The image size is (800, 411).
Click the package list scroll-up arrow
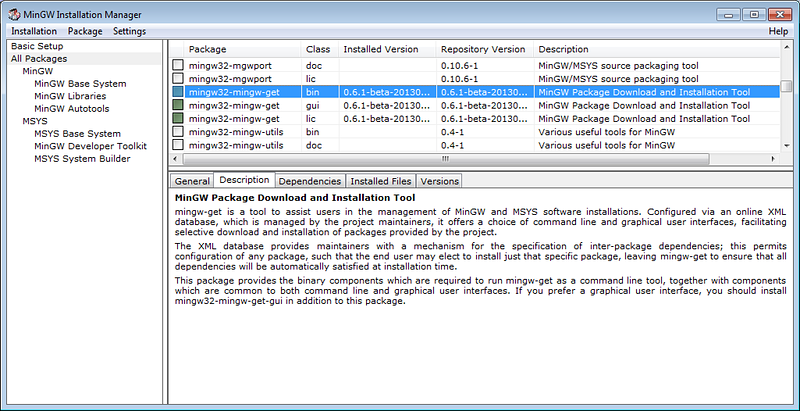pos(786,46)
